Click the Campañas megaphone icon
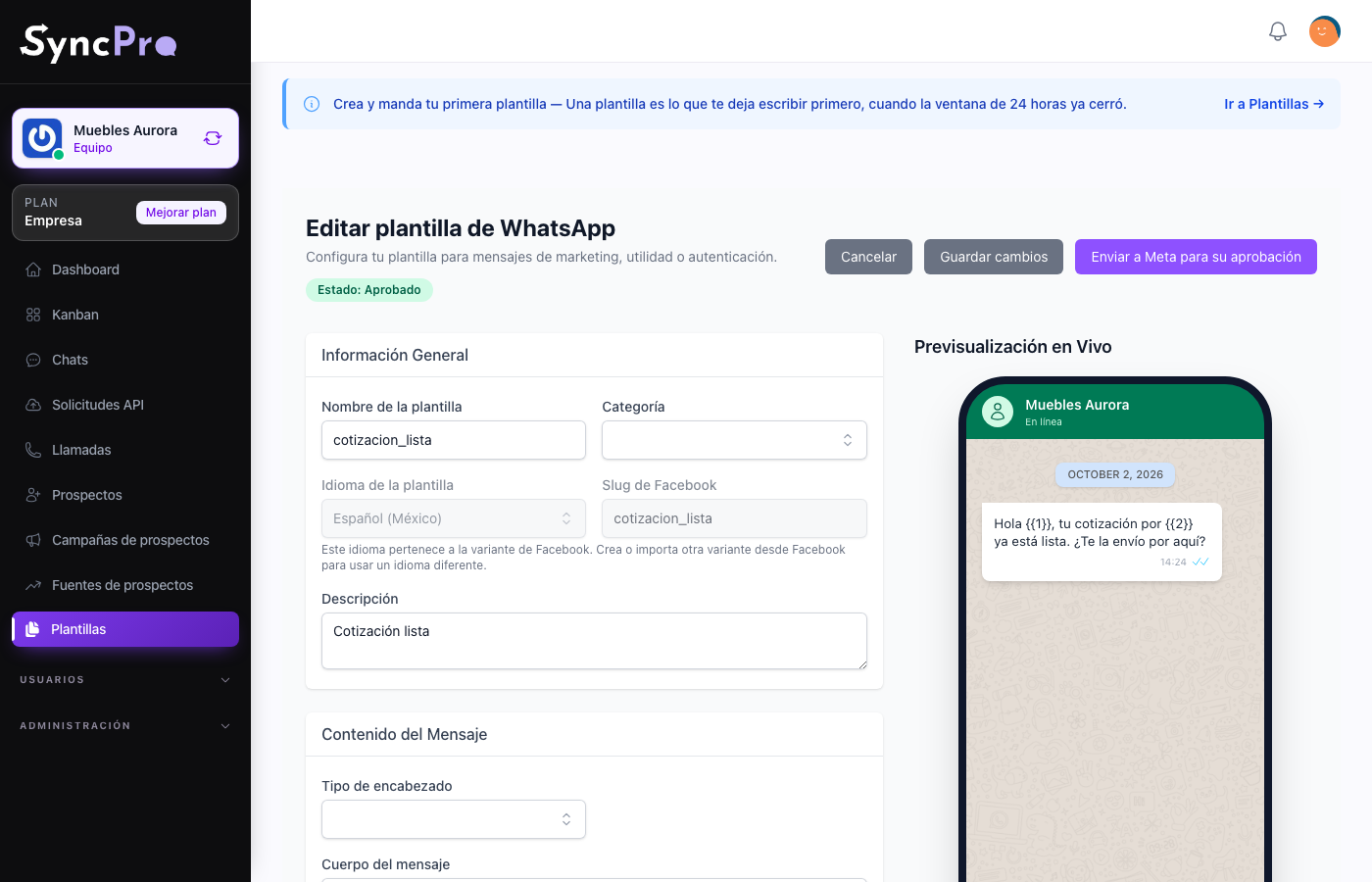1372x882 pixels. [33, 540]
